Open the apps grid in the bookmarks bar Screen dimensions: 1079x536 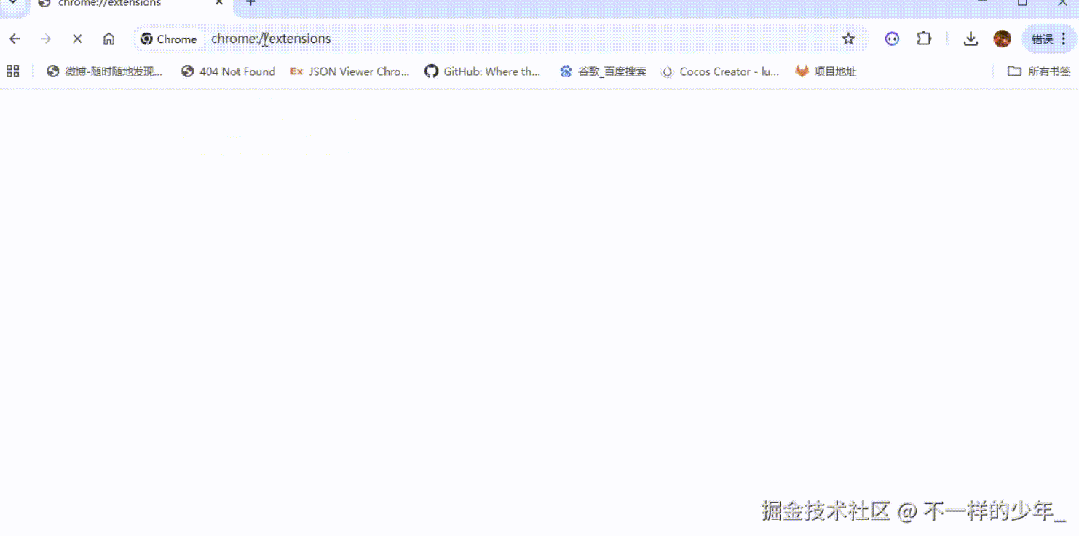(x=13, y=71)
